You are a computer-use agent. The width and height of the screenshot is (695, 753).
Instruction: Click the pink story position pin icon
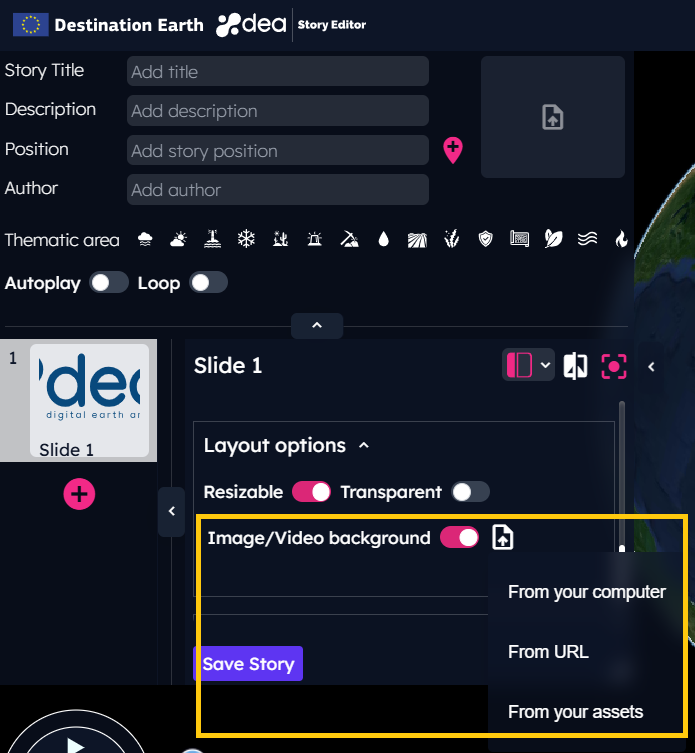[x=453, y=150]
